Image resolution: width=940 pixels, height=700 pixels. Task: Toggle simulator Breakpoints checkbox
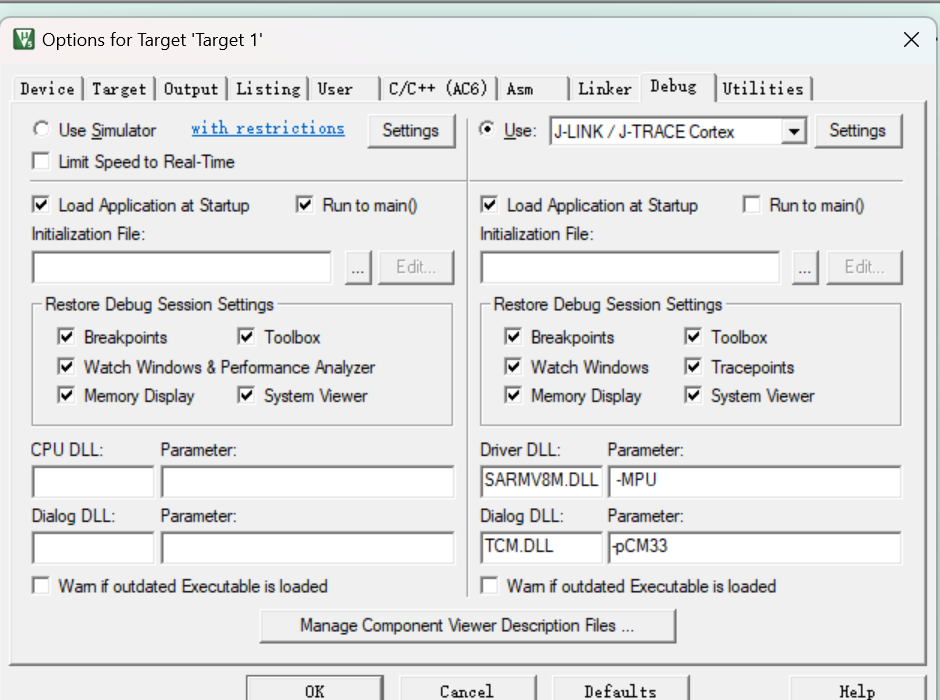[x=66, y=337]
